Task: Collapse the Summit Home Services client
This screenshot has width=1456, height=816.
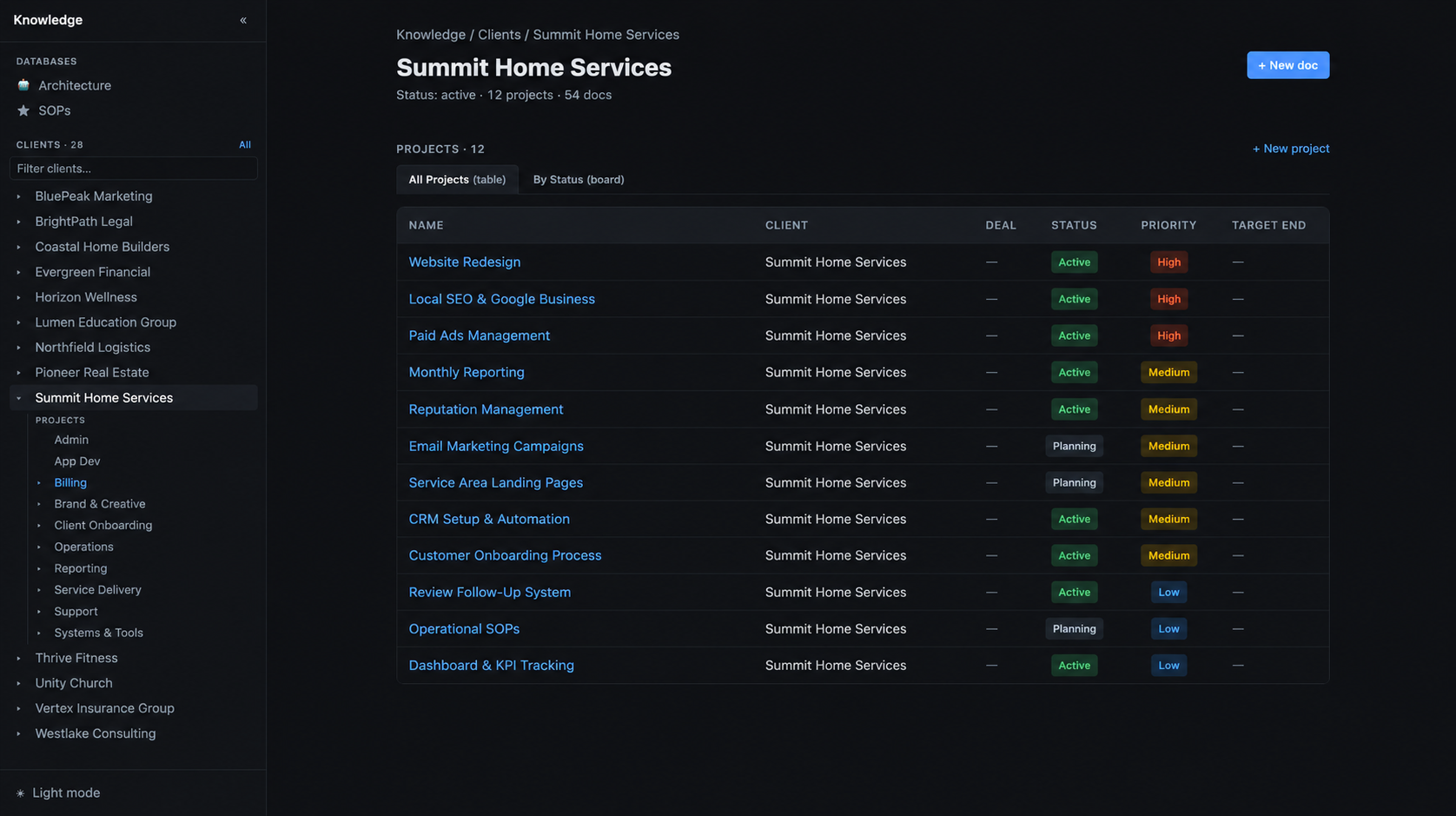Action: pyautogui.click(x=19, y=398)
